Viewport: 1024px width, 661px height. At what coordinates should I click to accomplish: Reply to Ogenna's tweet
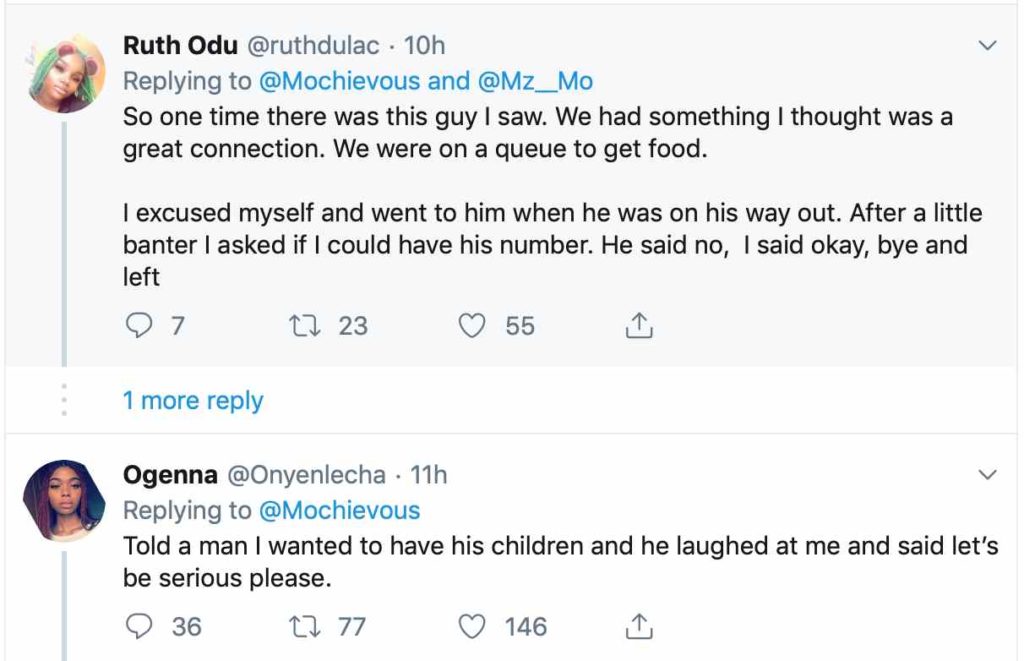pos(138,626)
